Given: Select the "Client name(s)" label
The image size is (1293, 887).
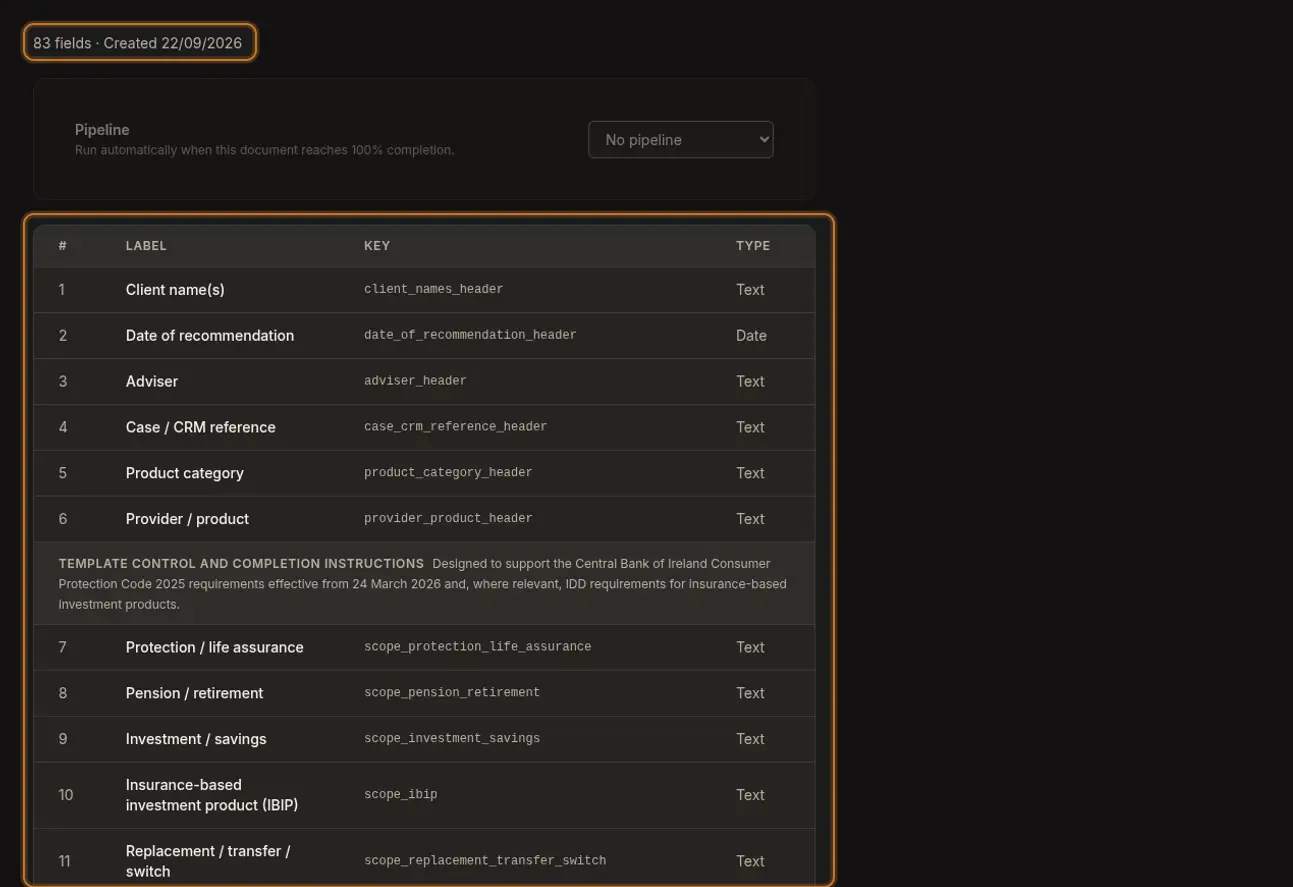Looking at the screenshot, I should pos(175,290).
